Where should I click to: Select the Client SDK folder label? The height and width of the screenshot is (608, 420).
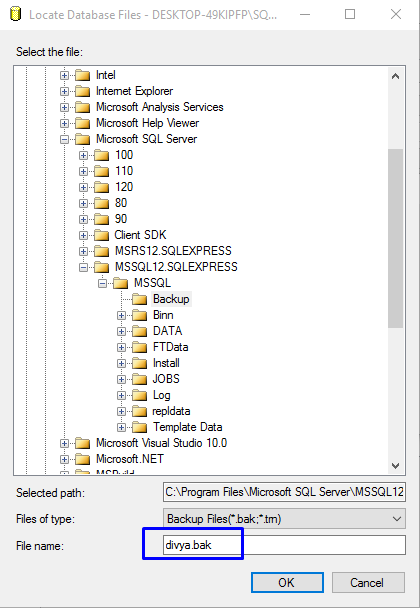(140, 235)
